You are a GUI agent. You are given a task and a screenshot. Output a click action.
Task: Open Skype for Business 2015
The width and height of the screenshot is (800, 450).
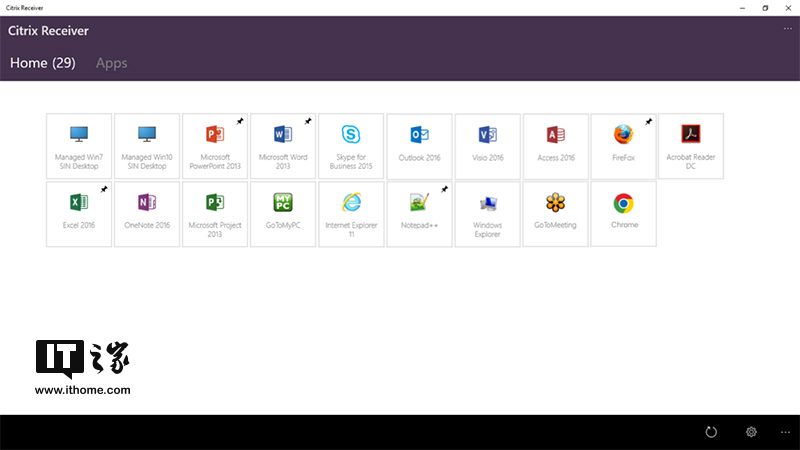pos(351,146)
